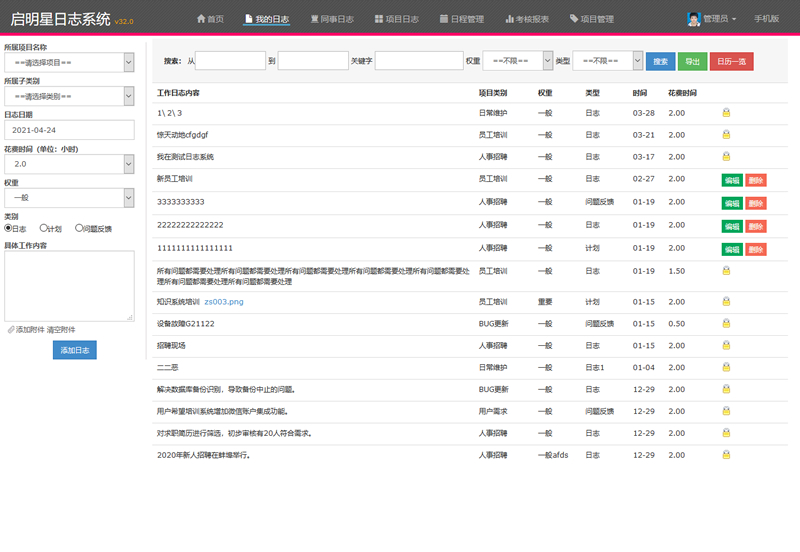Image resolution: width=800 pixels, height=552 pixels.
Task: Click the lock icon on the 二二恶 row
Action: [726, 368]
